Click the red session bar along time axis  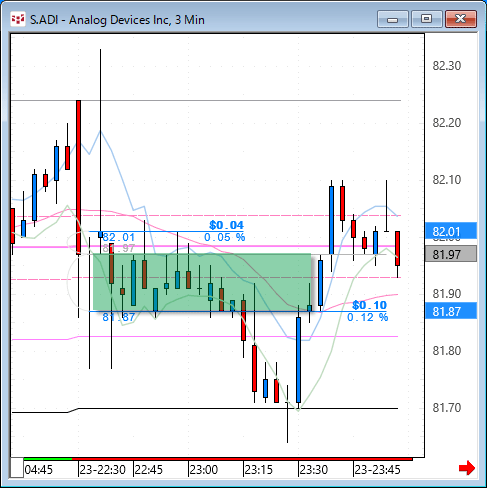[242, 459]
